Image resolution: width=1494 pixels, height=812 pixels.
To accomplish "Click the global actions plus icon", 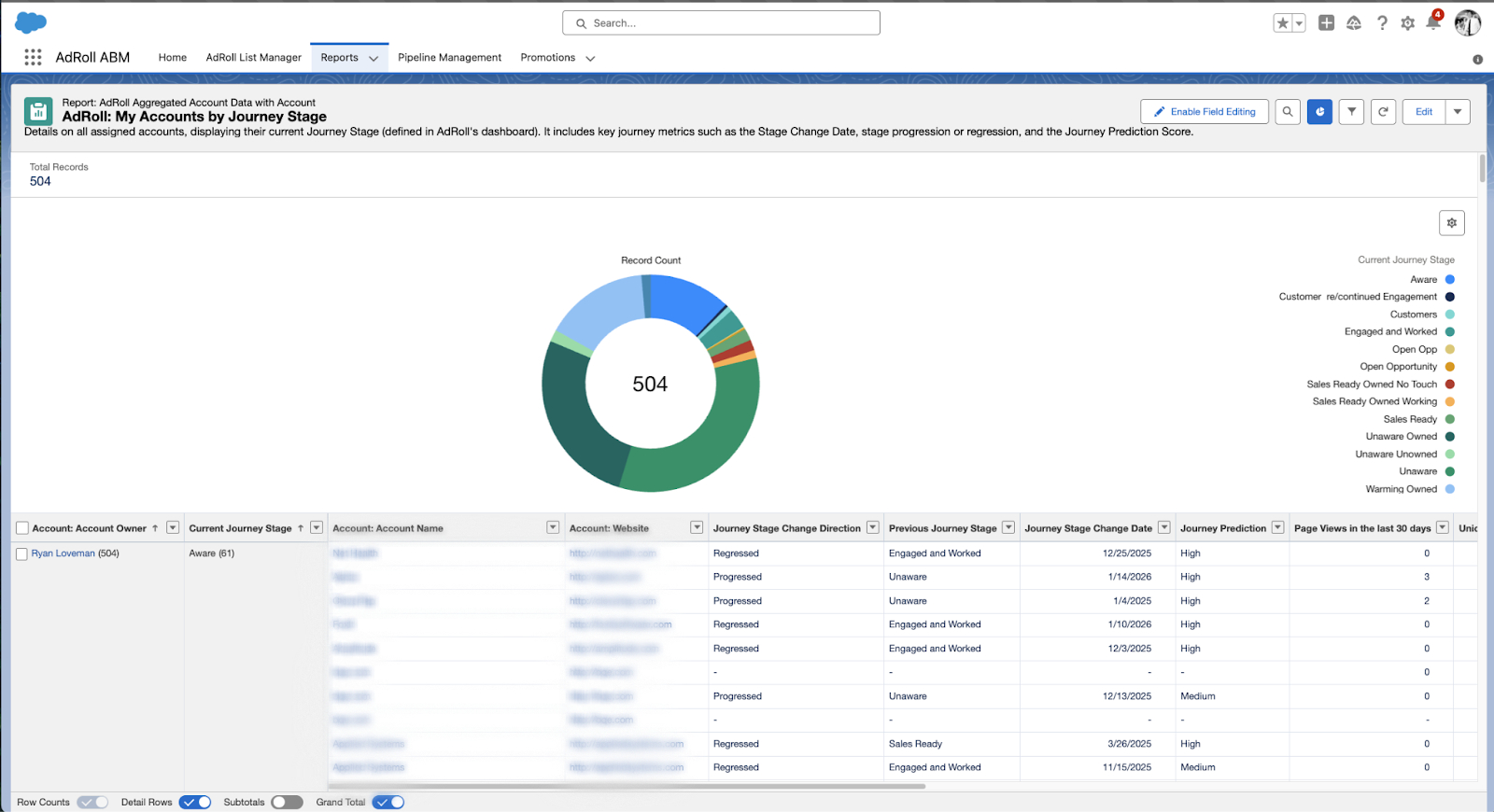I will coord(1326,23).
